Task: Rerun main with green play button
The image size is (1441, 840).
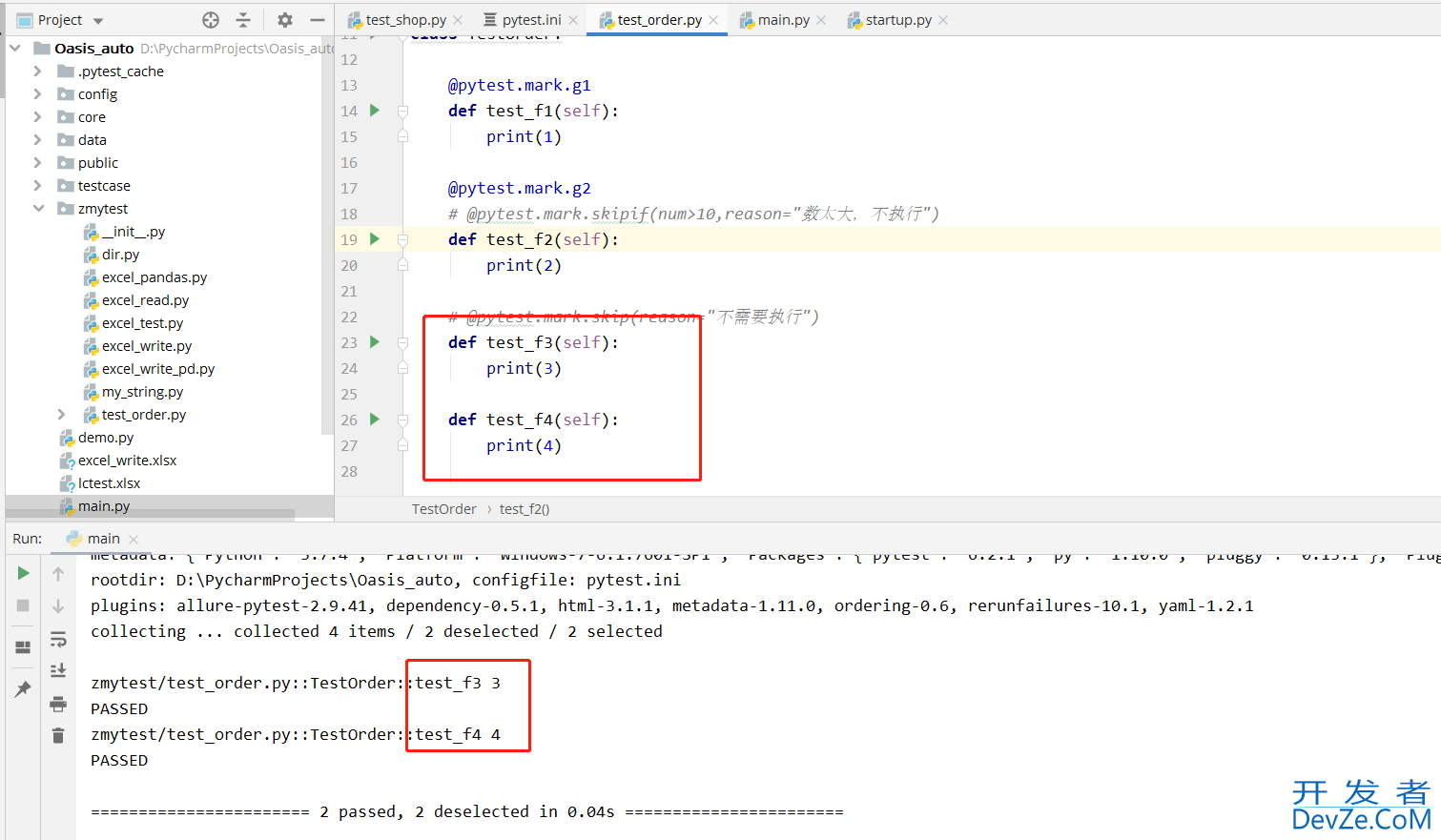Action: [24, 573]
